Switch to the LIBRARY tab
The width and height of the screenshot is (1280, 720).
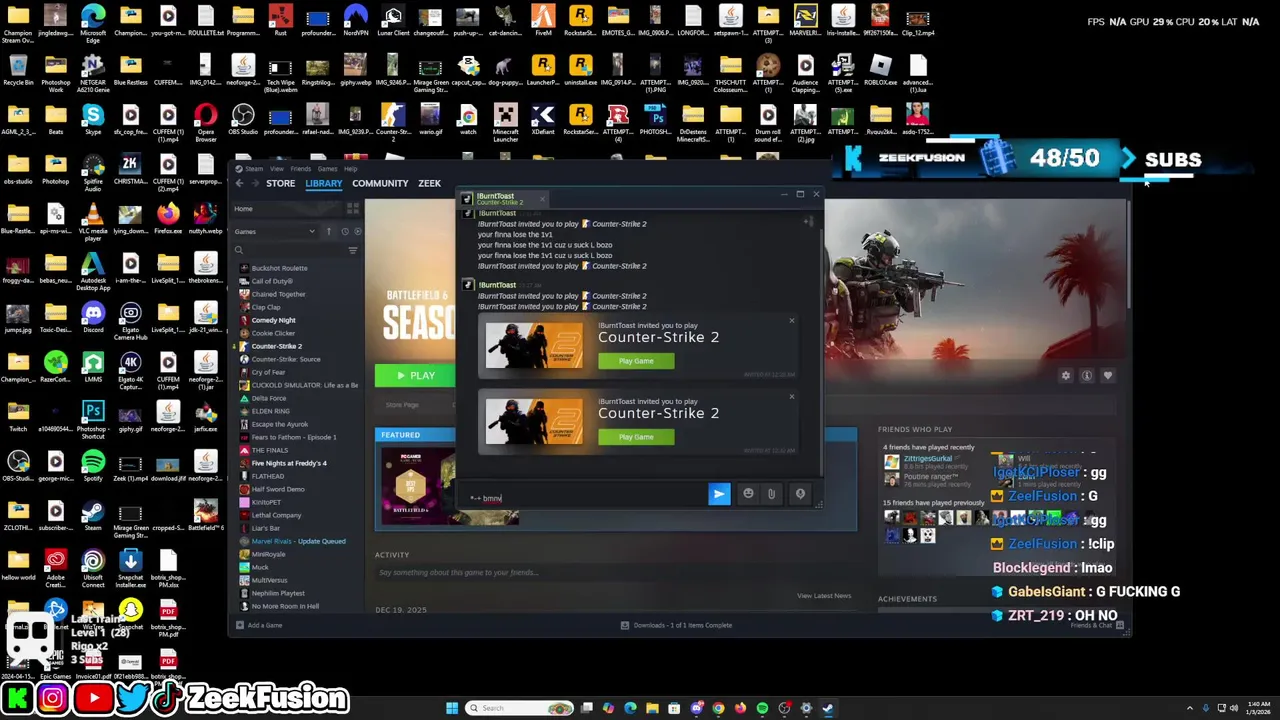(x=323, y=184)
